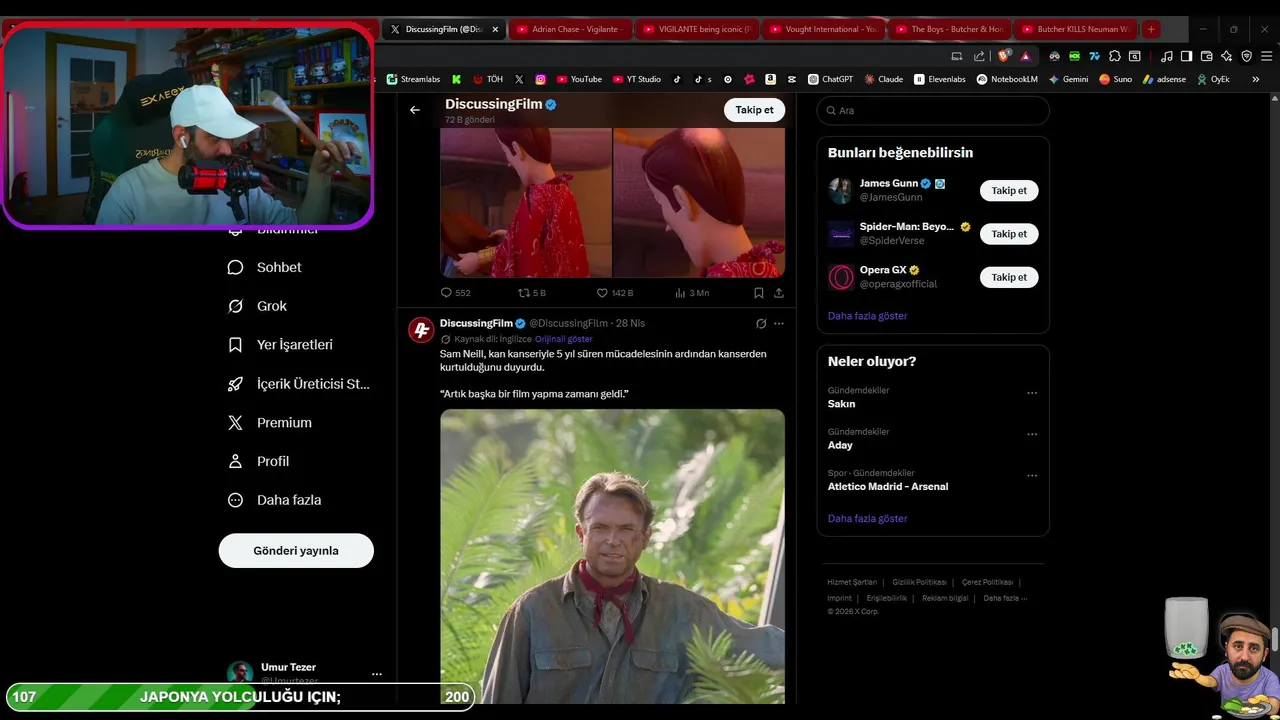Click the Ara search field
This screenshot has height=720, width=1280.
tap(933, 110)
